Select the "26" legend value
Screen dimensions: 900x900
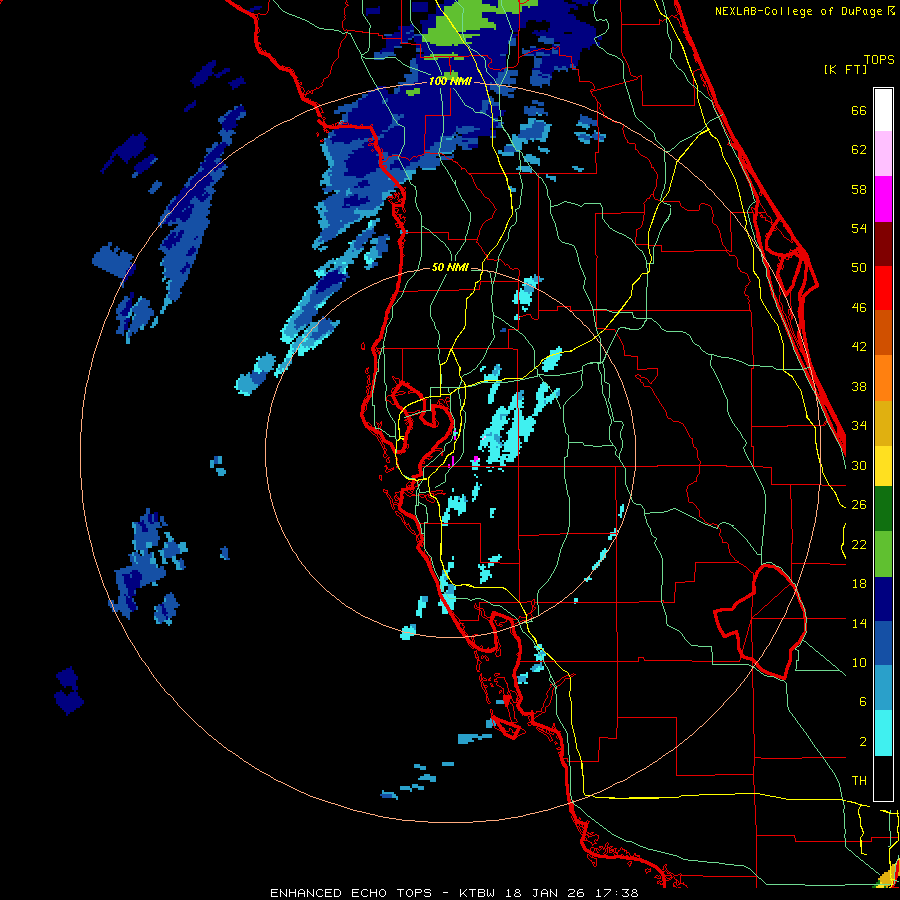[859, 505]
